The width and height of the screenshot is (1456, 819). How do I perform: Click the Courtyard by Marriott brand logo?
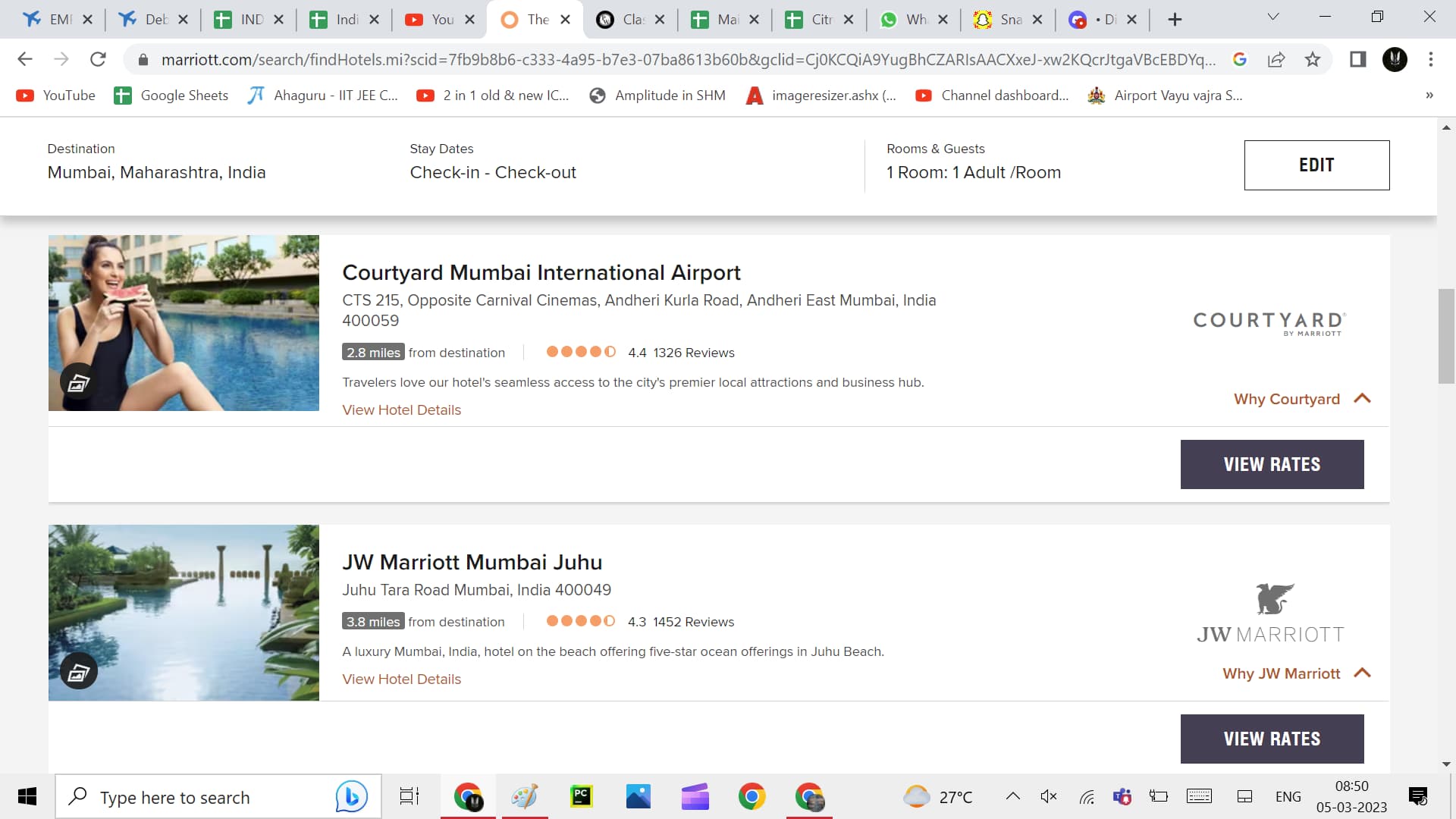click(1270, 323)
